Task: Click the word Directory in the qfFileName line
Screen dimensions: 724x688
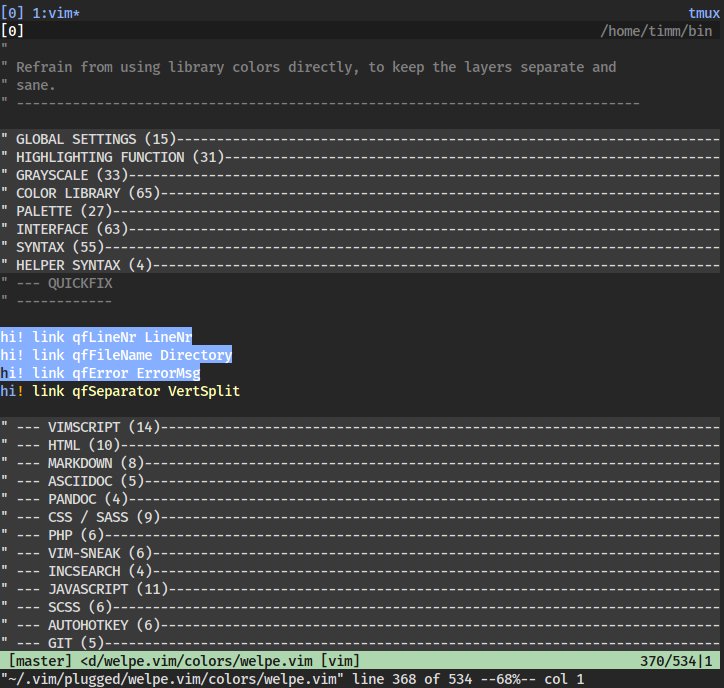Action: pos(196,355)
